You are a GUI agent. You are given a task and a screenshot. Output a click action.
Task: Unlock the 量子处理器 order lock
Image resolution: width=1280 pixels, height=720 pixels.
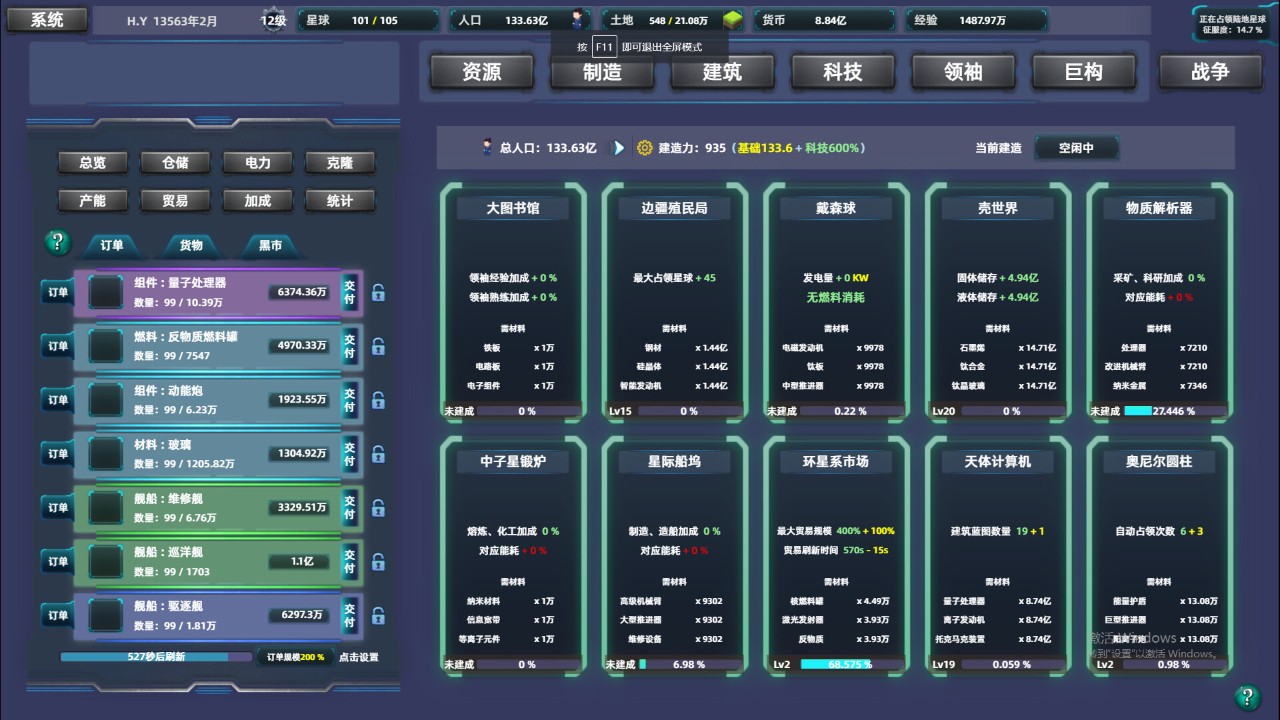coord(378,292)
